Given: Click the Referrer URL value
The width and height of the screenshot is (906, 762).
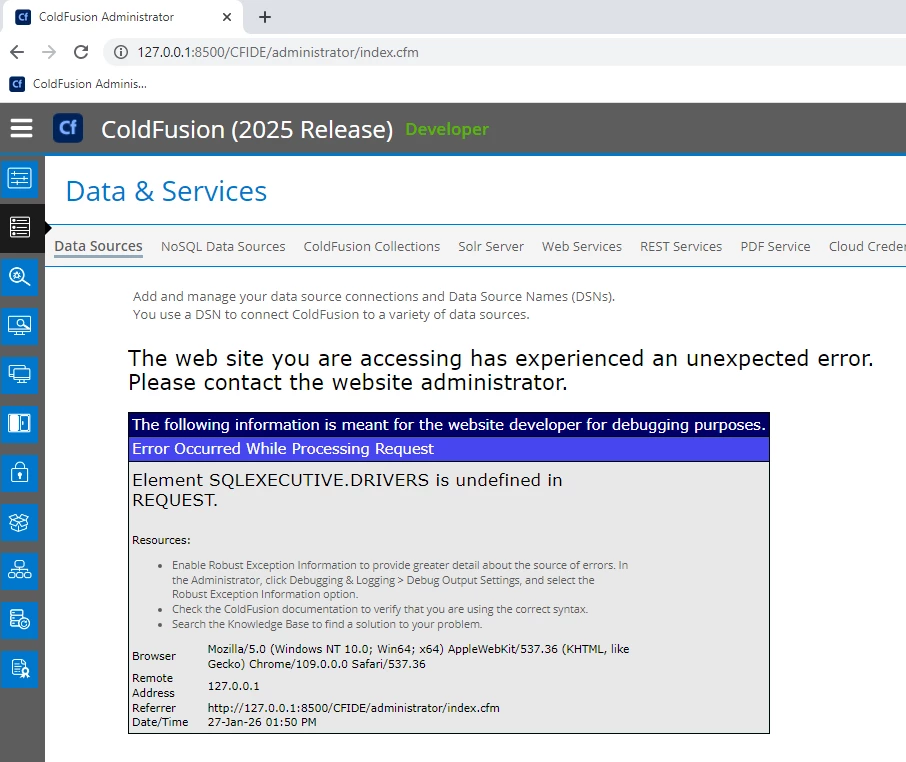Looking at the screenshot, I should (x=354, y=708).
